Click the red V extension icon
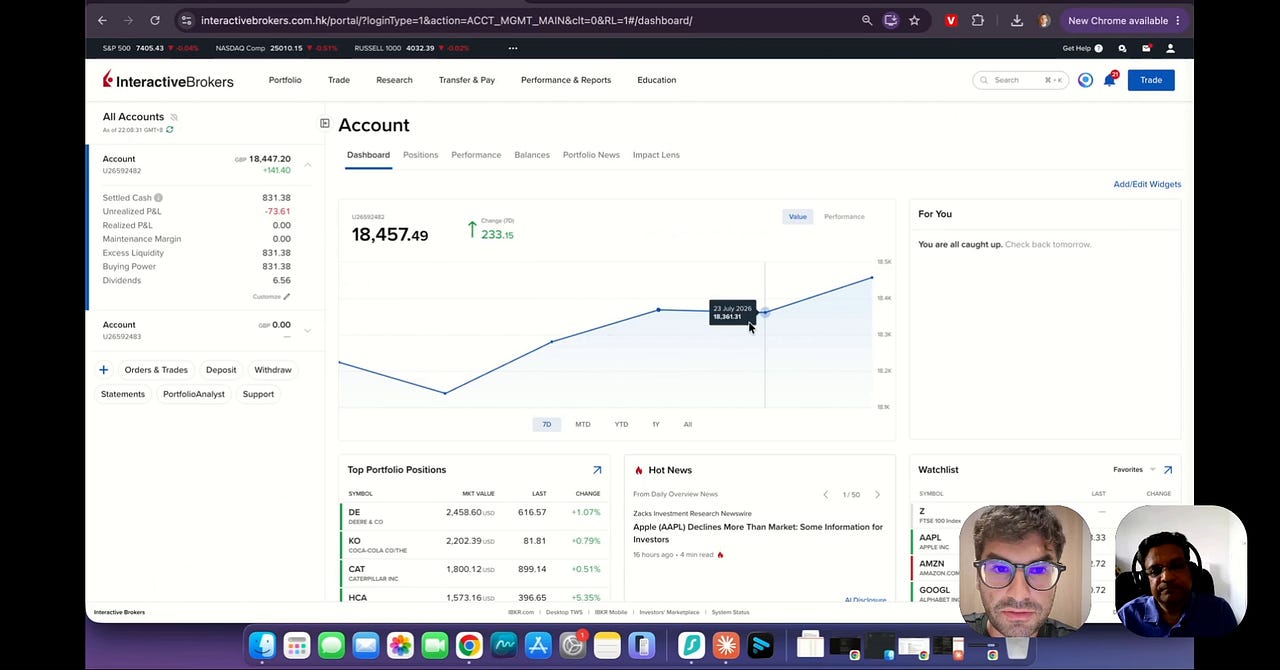This screenshot has height=670, width=1280. [x=951, y=20]
